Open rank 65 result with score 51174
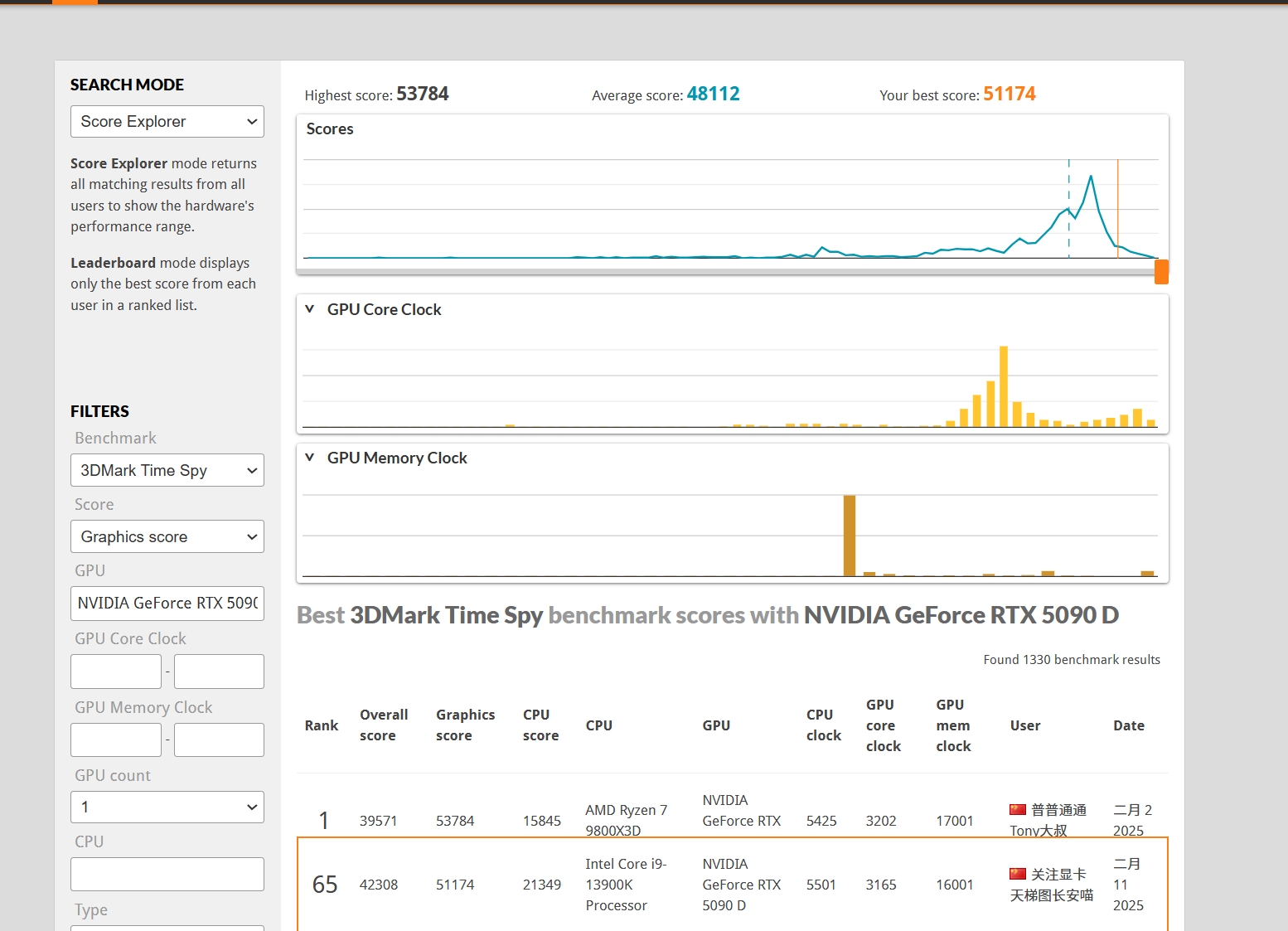The height and width of the screenshot is (931, 1288). tap(733, 884)
